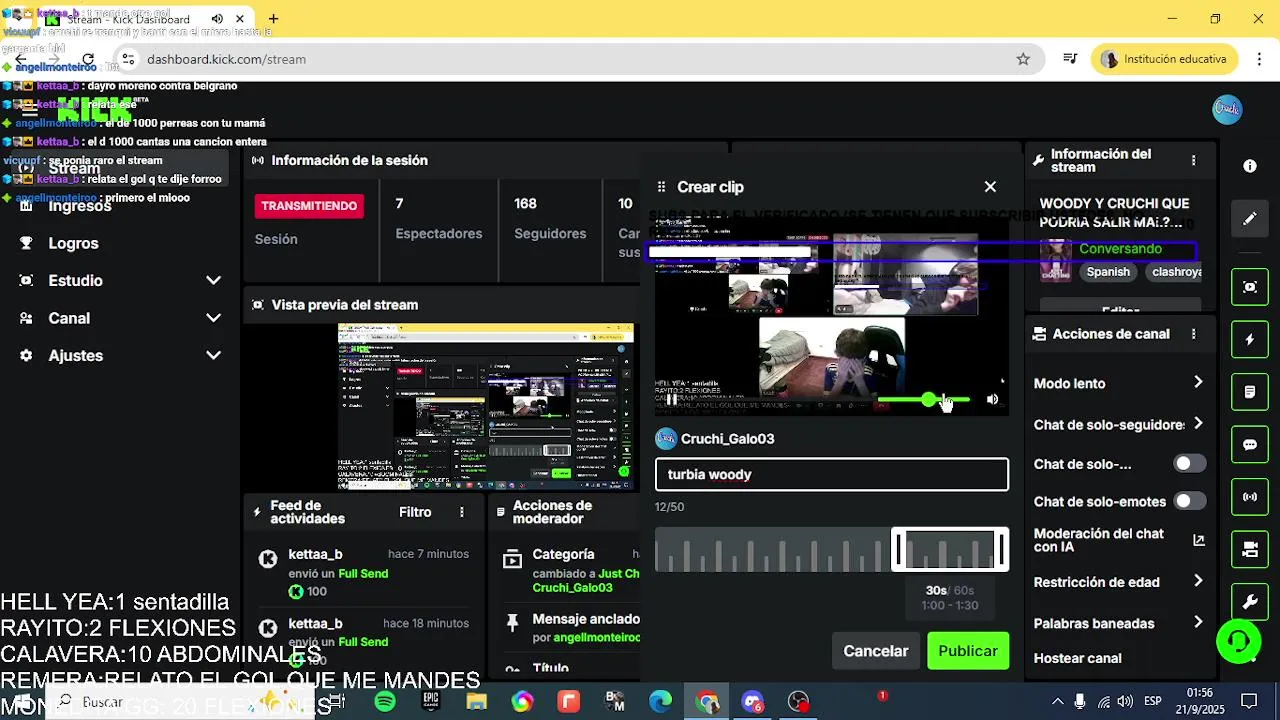This screenshot has height=720, width=1280.
Task: Click the TRANSMITIENDO status badge
Action: [x=309, y=206]
